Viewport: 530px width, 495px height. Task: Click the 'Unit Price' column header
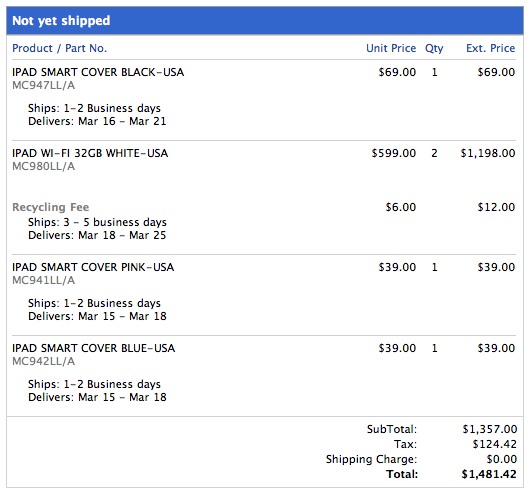click(x=391, y=48)
